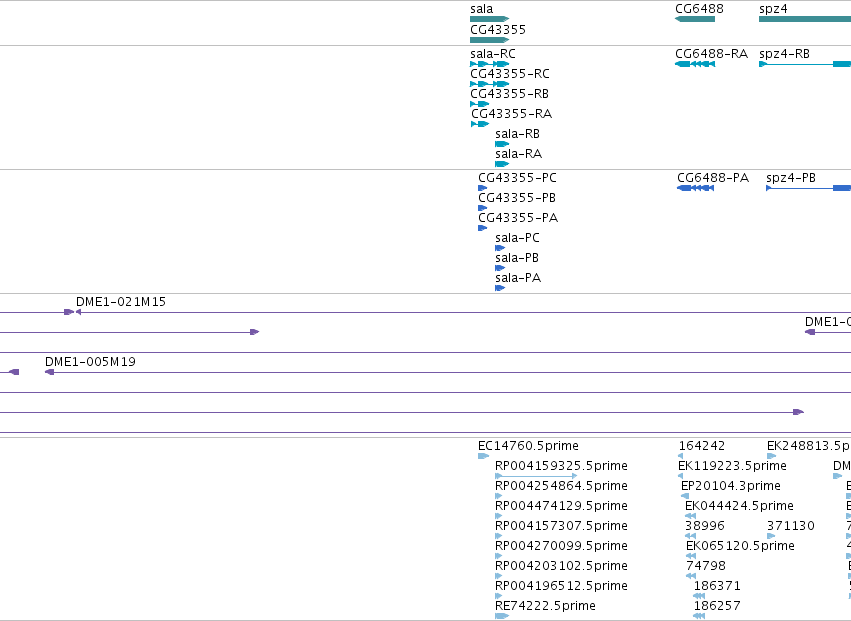The image size is (851, 621).
Task: Click the 186371 feature label
Action: 717,586
